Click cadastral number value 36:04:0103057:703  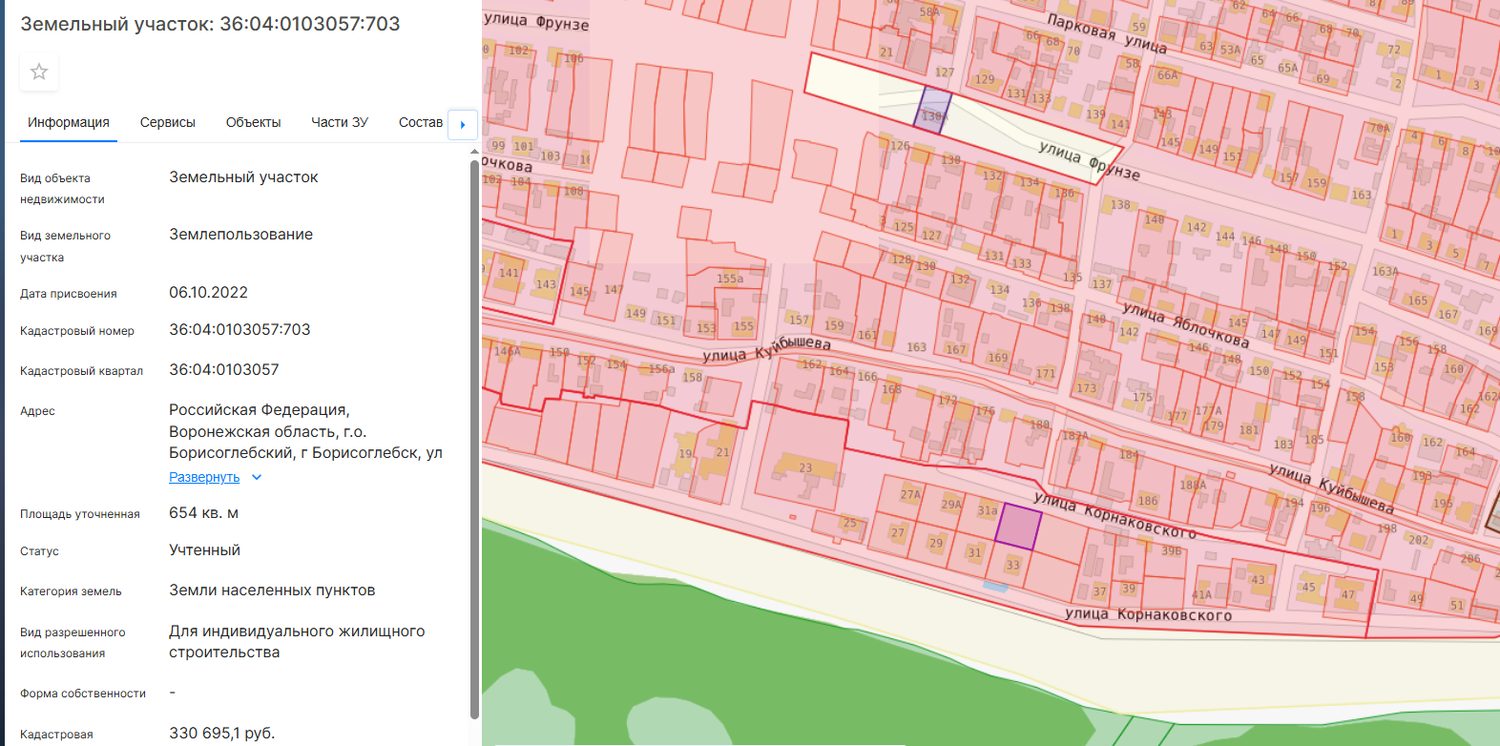pos(240,329)
